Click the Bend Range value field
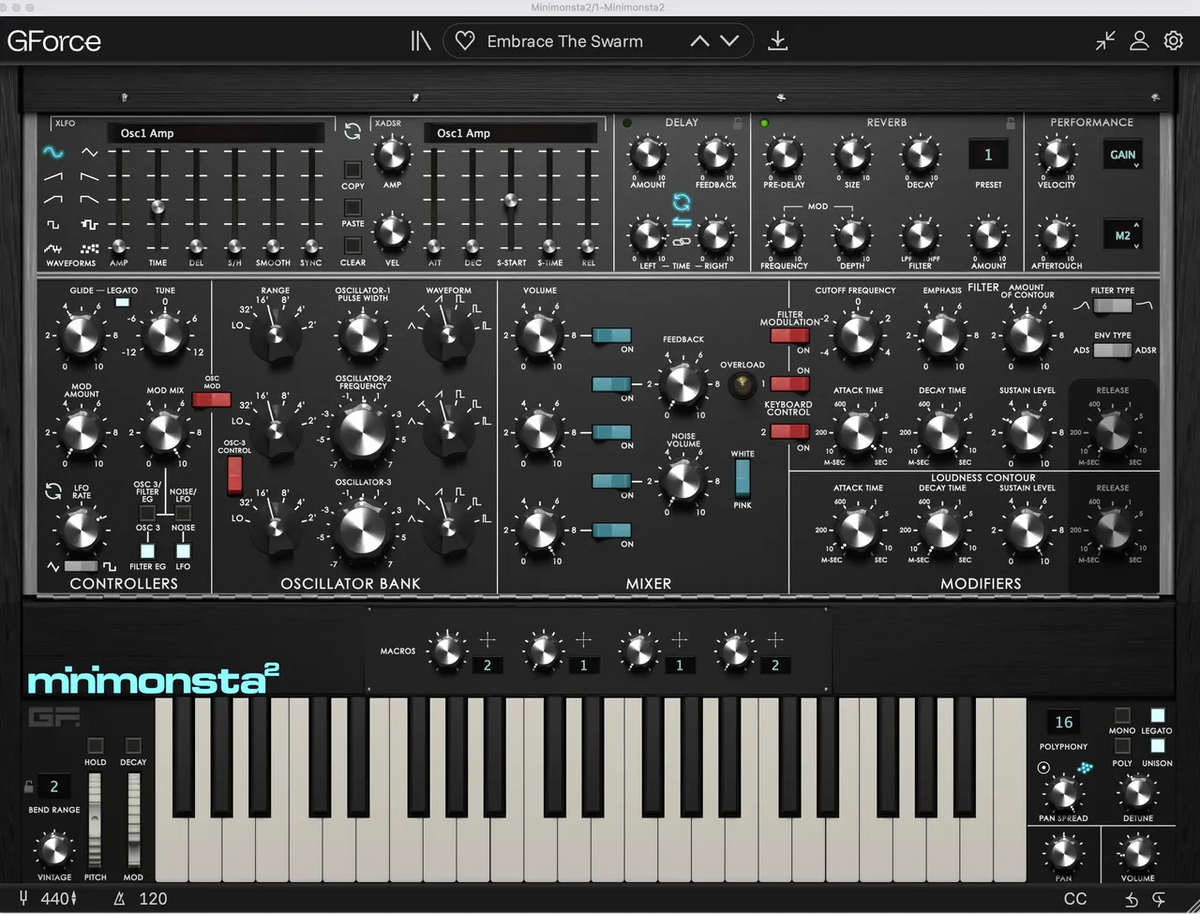The height and width of the screenshot is (914, 1200). click(x=55, y=786)
